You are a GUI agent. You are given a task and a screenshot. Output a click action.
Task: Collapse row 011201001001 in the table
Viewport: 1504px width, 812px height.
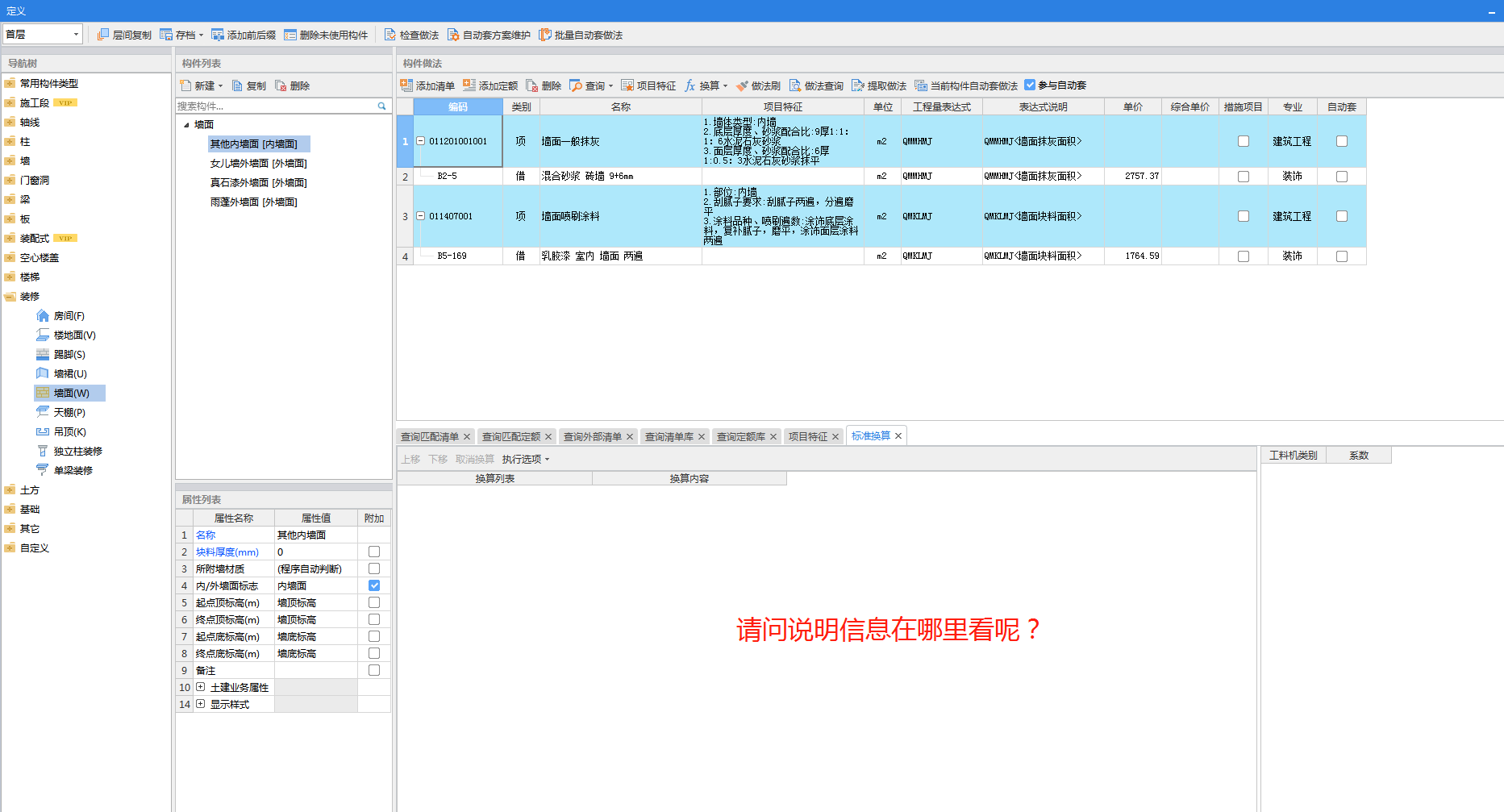(420, 141)
